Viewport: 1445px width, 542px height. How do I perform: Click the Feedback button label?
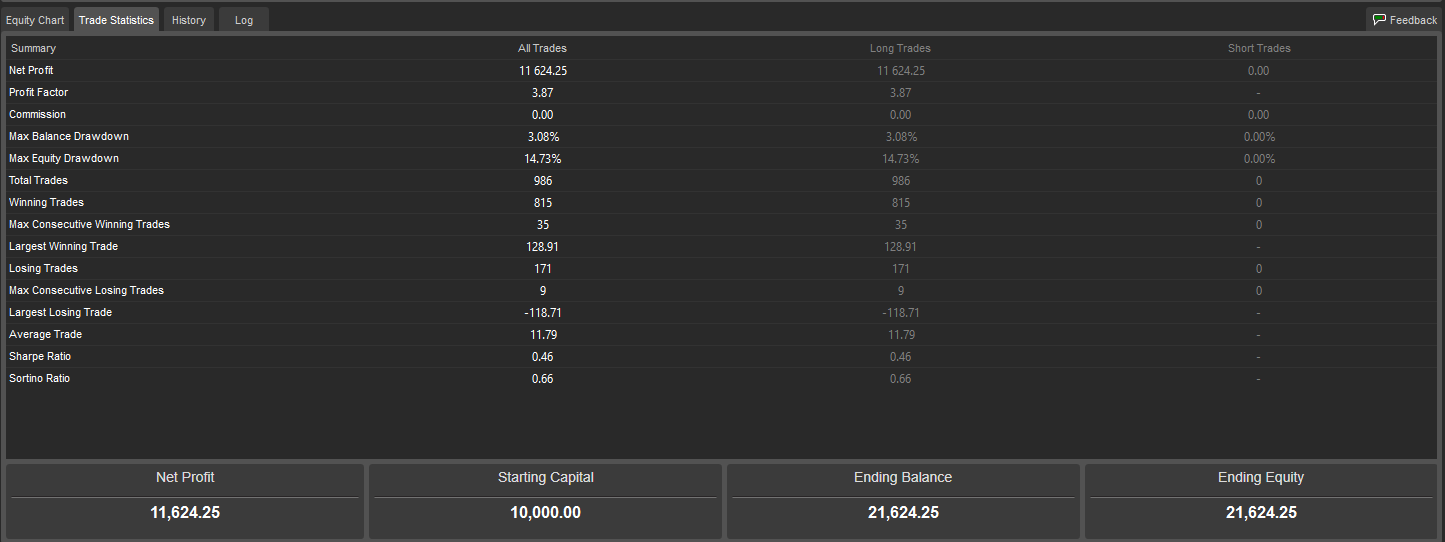coord(1413,20)
